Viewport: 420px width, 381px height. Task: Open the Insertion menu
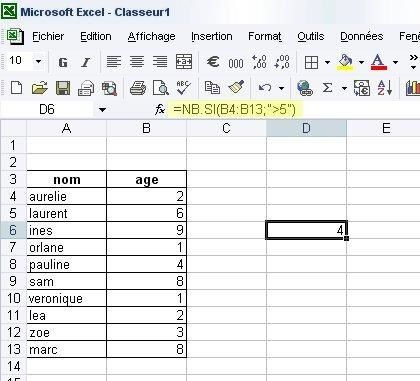coord(212,36)
